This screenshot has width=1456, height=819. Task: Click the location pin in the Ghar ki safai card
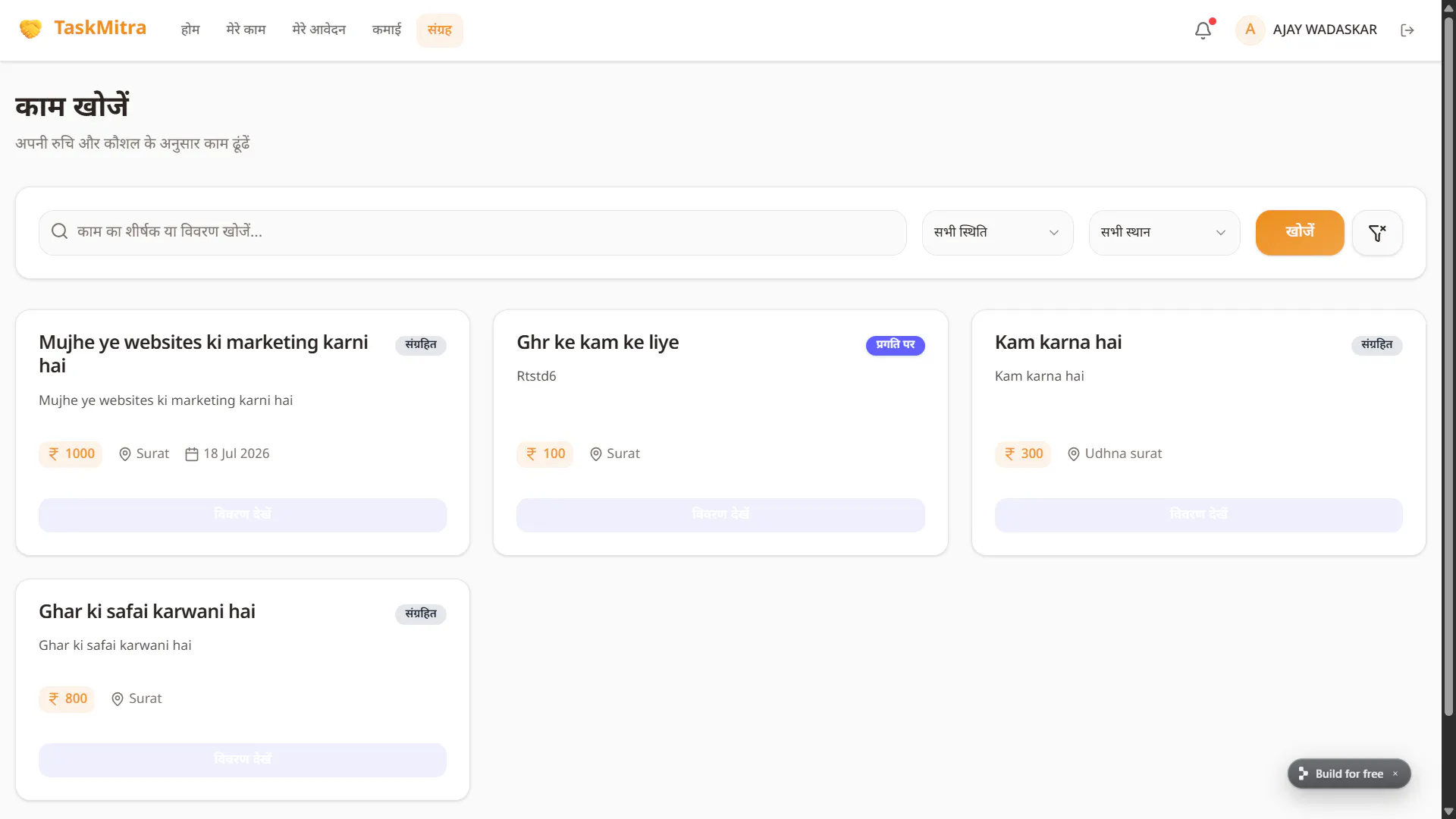click(x=118, y=699)
